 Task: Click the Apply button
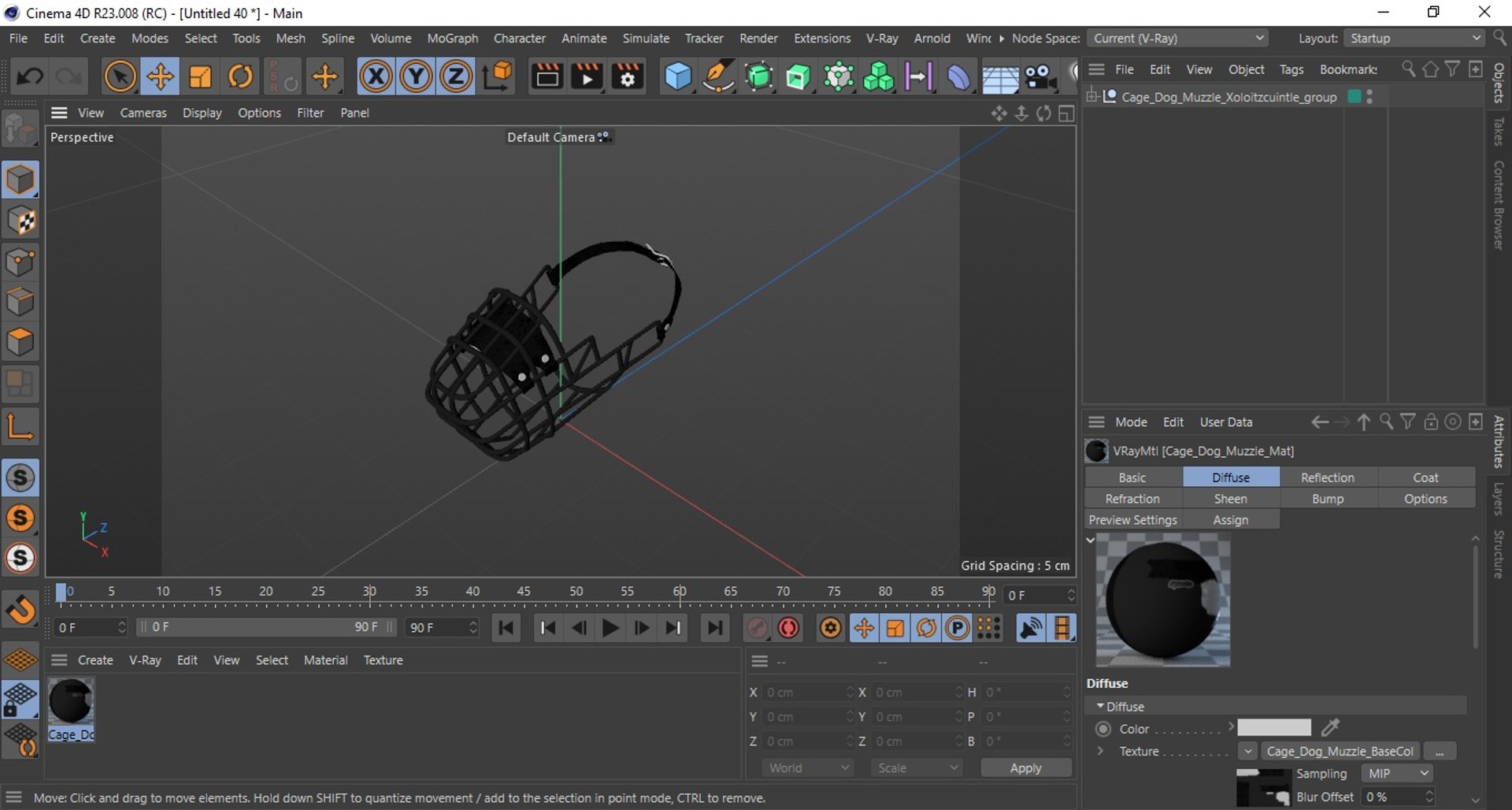[x=1025, y=767]
